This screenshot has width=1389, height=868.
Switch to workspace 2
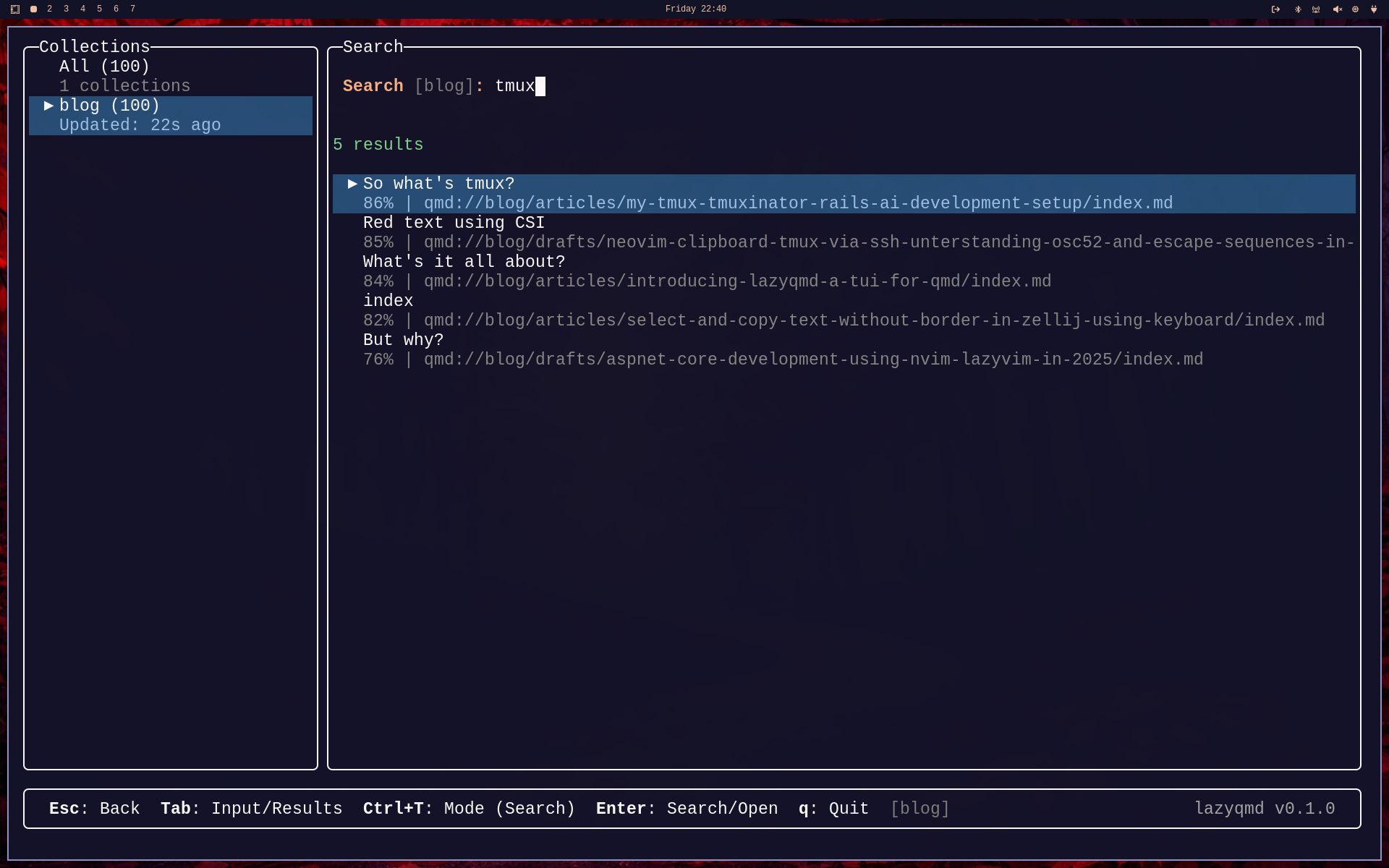(x=49, y=9)
